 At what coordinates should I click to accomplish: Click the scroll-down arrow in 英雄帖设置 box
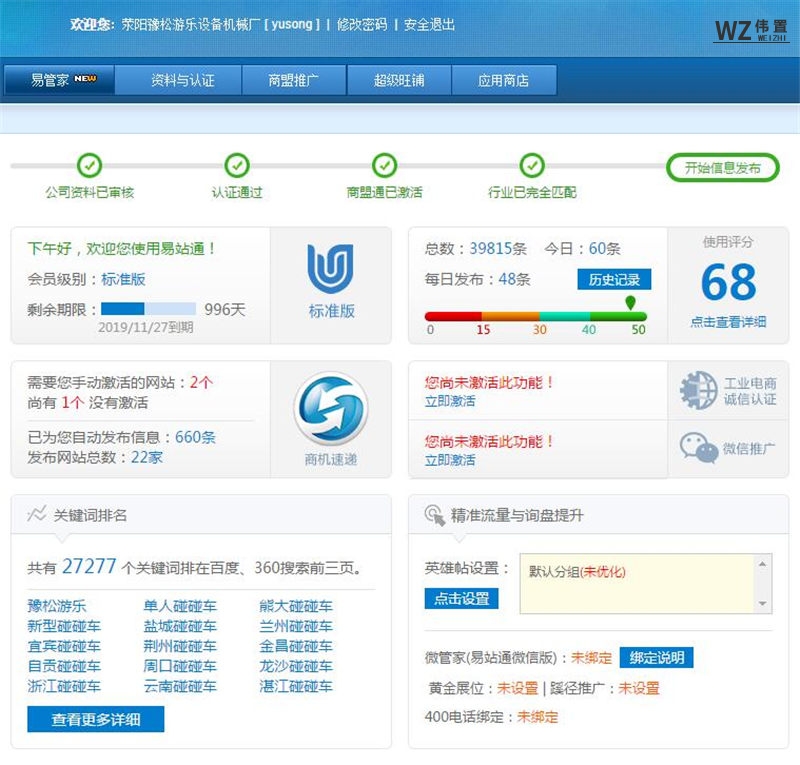click(762, 603)
